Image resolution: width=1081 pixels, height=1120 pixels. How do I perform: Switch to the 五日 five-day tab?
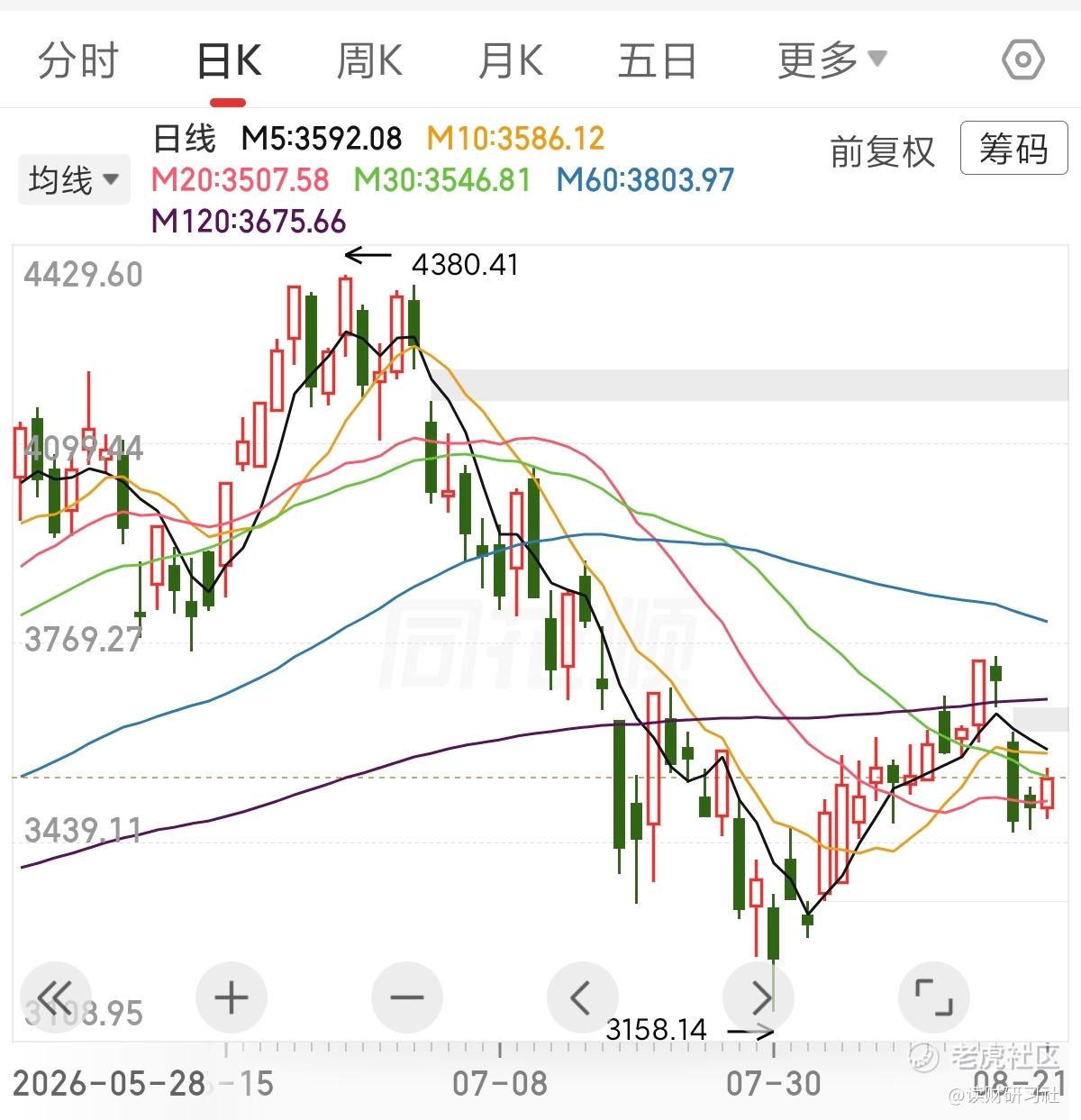click(658, 60)
